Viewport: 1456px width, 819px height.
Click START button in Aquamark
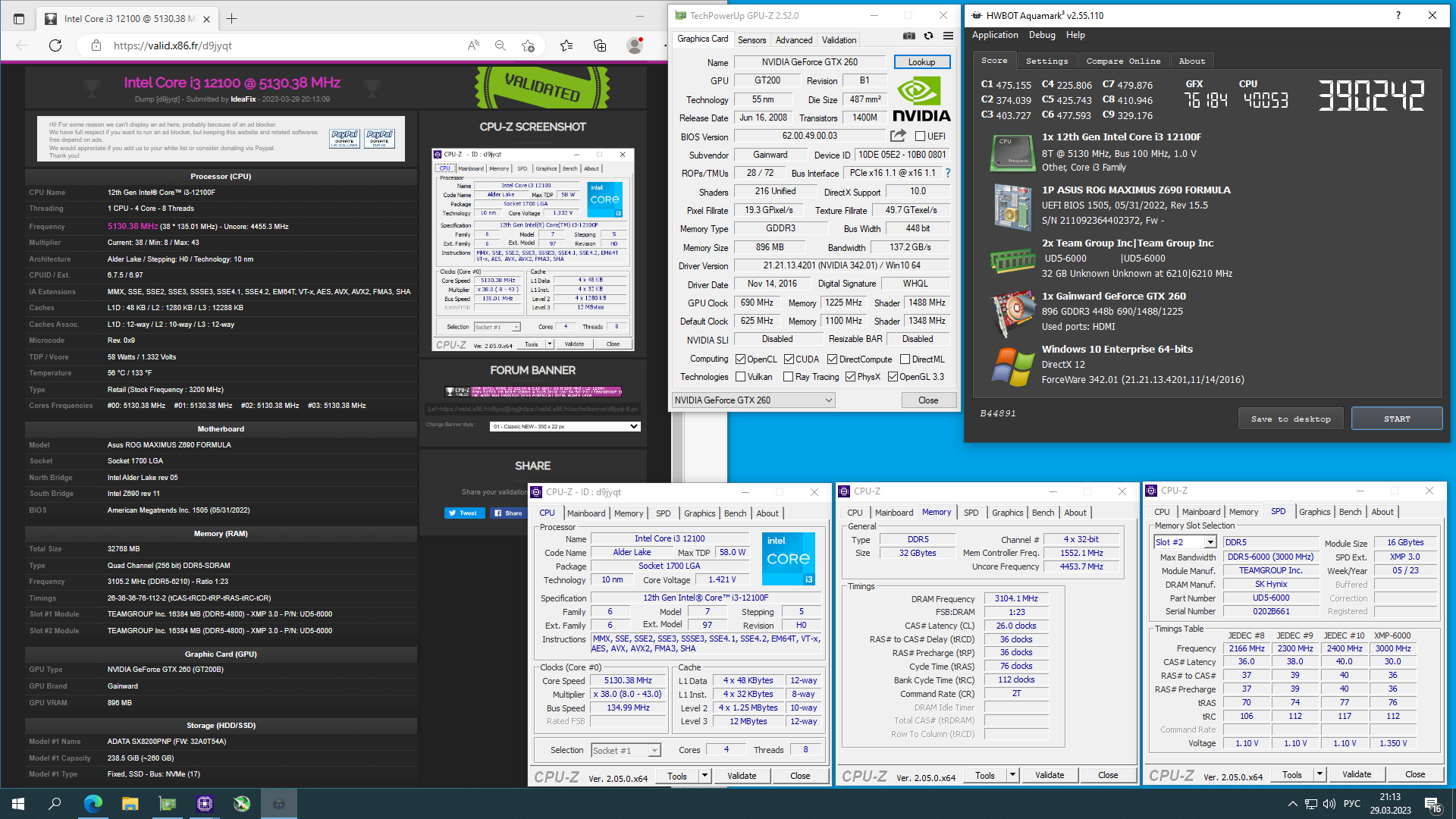1397,419
